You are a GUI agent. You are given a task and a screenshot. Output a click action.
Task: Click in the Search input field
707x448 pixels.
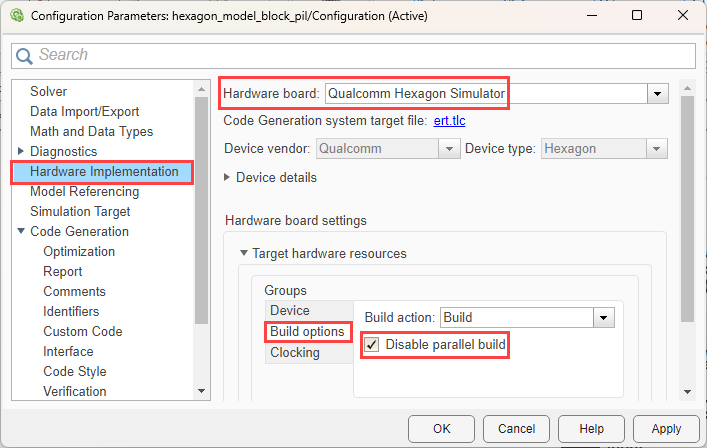(x=360, y=55)
